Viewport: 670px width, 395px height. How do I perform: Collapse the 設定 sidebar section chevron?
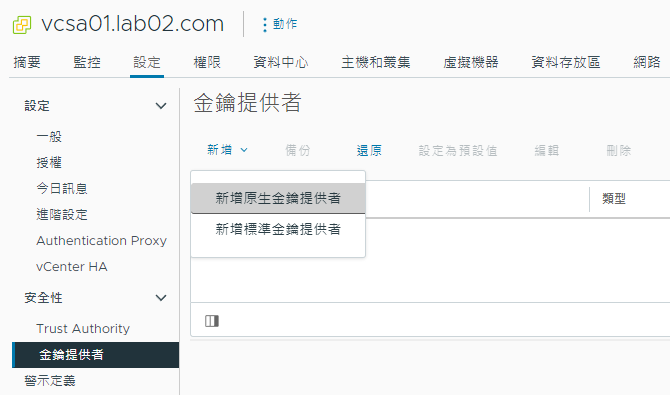(x=161, y=106)
